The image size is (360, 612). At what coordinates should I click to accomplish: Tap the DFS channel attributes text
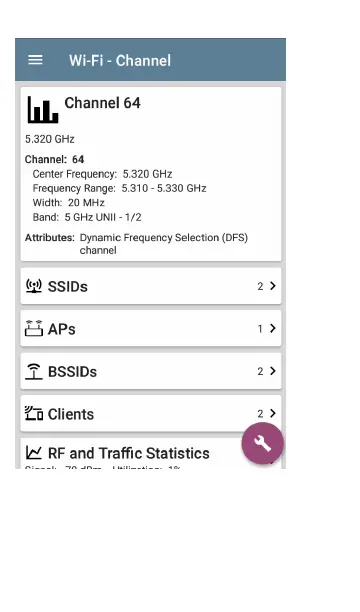click(x=164, y=244)
